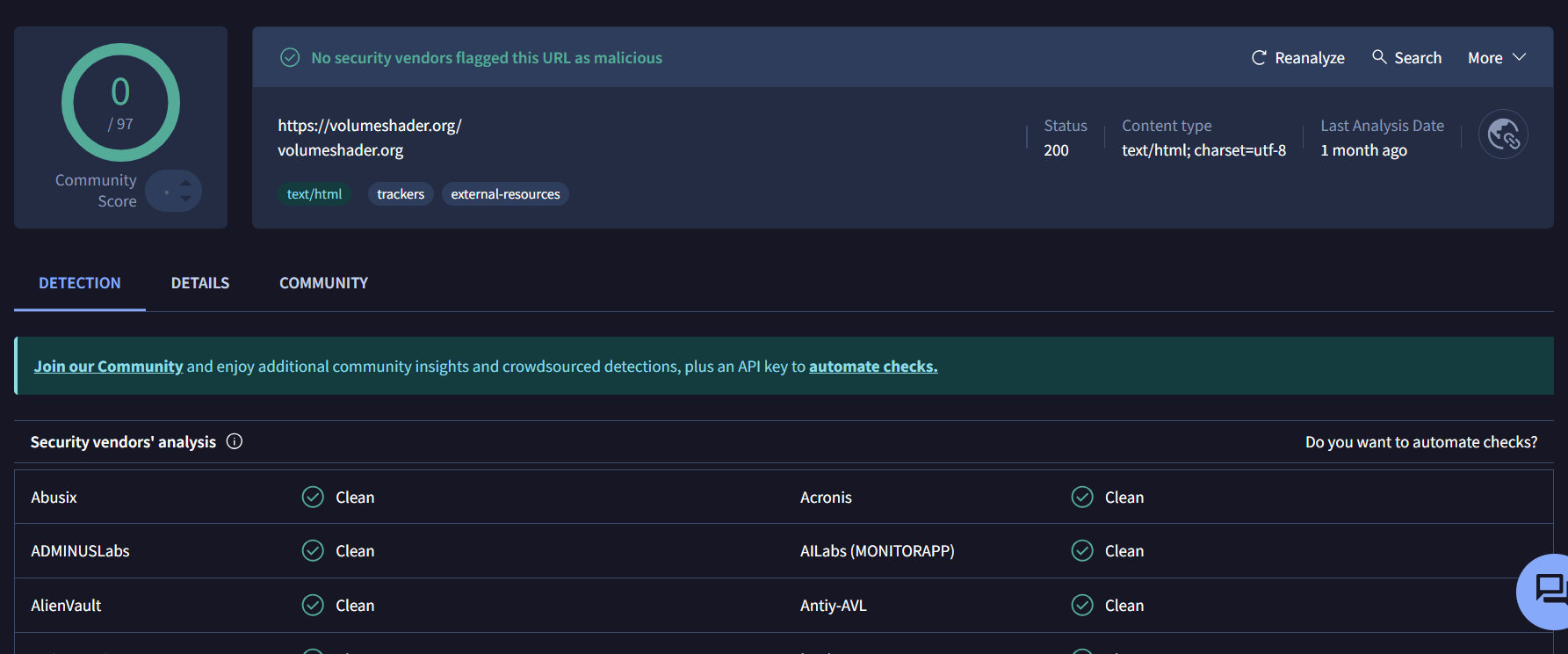Click the Reanalyze circular arrow icon
Screen dimensions: 1568x654
1259,58
